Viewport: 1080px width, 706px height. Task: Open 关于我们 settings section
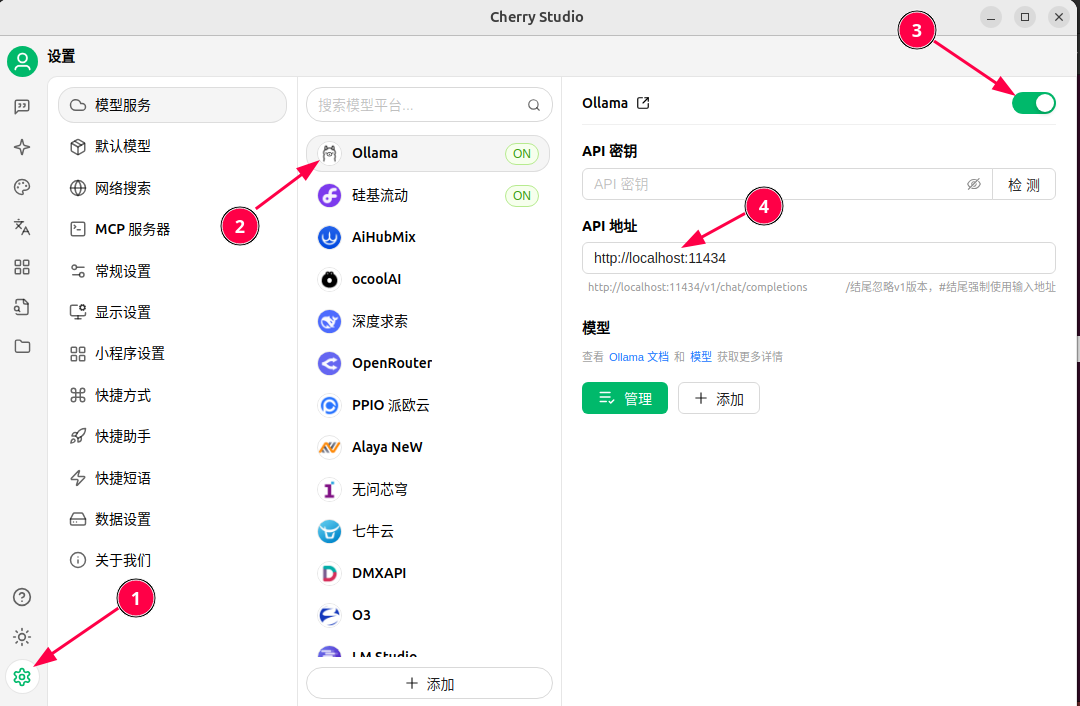click(172, 561)
